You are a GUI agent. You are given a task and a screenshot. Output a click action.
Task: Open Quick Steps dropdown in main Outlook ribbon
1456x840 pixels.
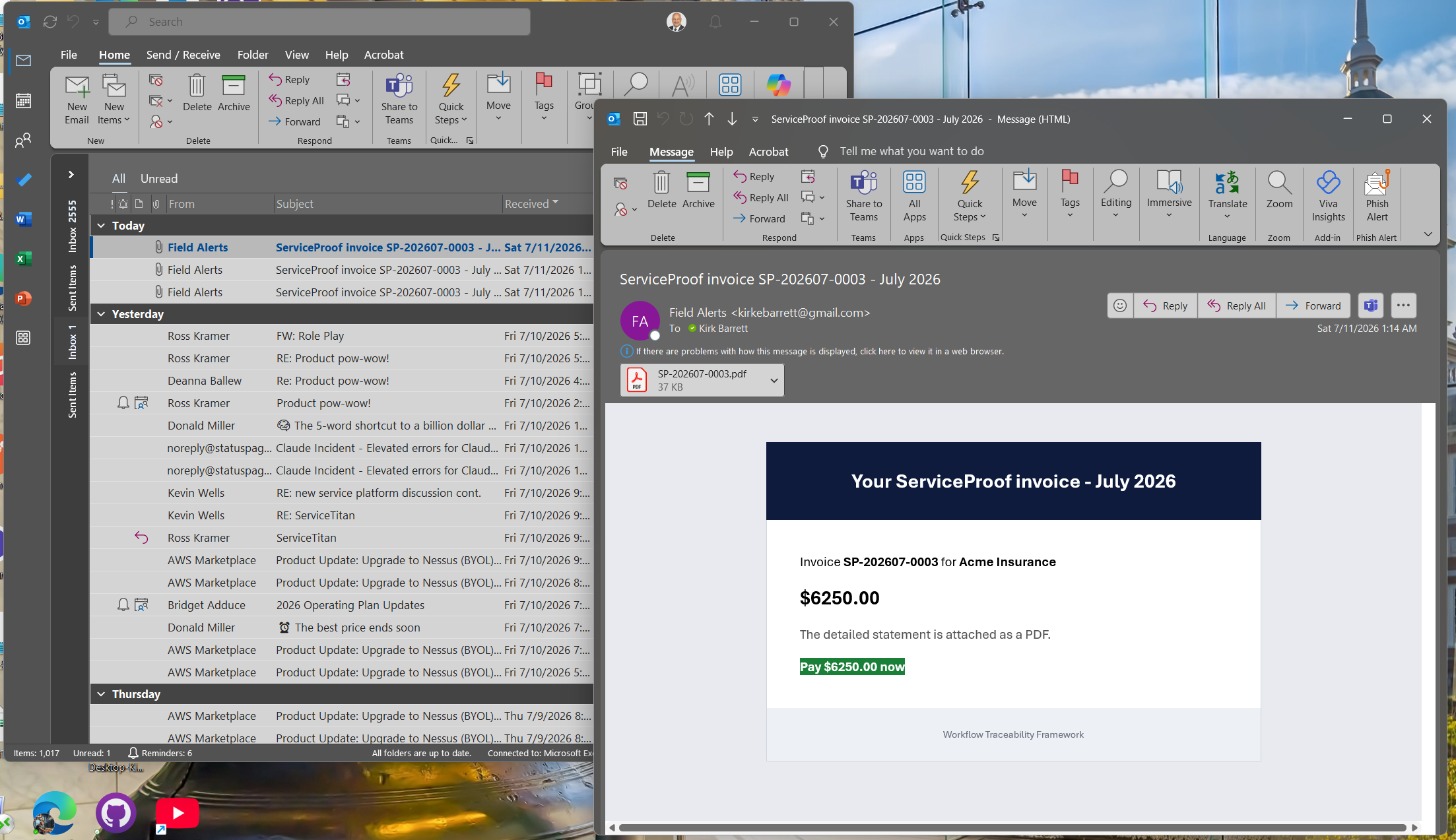point(451,100)
